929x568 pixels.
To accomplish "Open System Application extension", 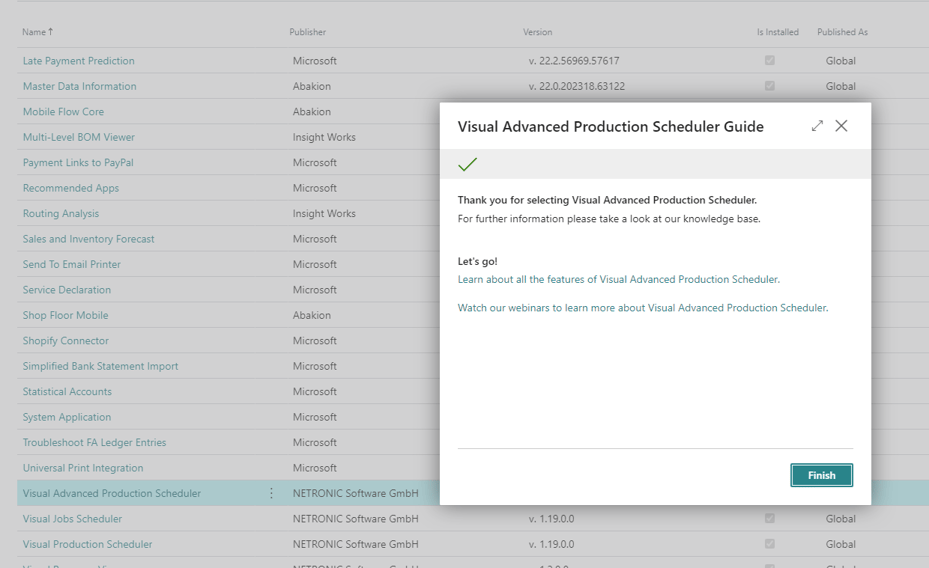I will tap(67, 418).
